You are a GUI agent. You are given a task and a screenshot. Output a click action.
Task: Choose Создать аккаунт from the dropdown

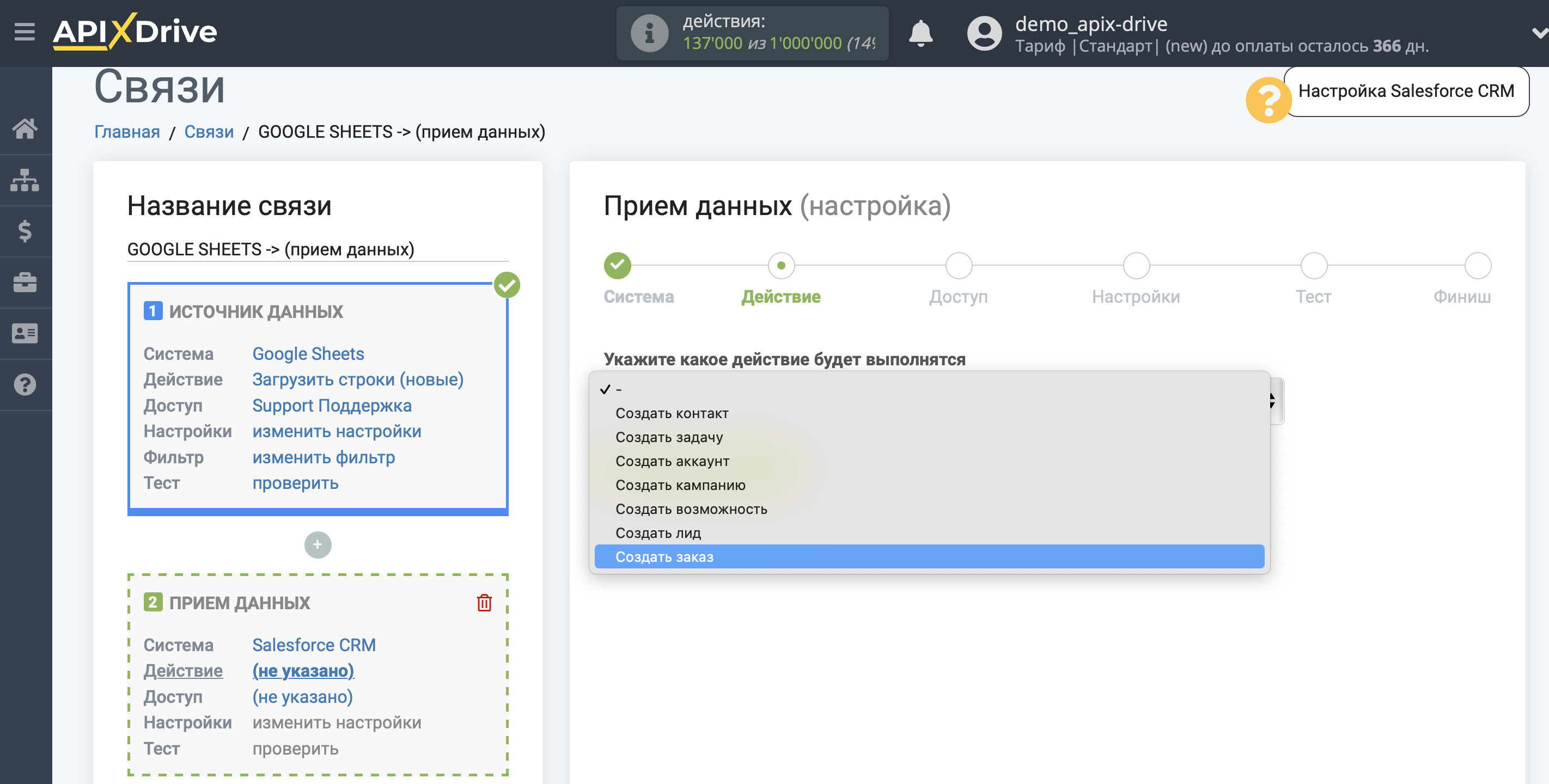[x=929, y=461]
